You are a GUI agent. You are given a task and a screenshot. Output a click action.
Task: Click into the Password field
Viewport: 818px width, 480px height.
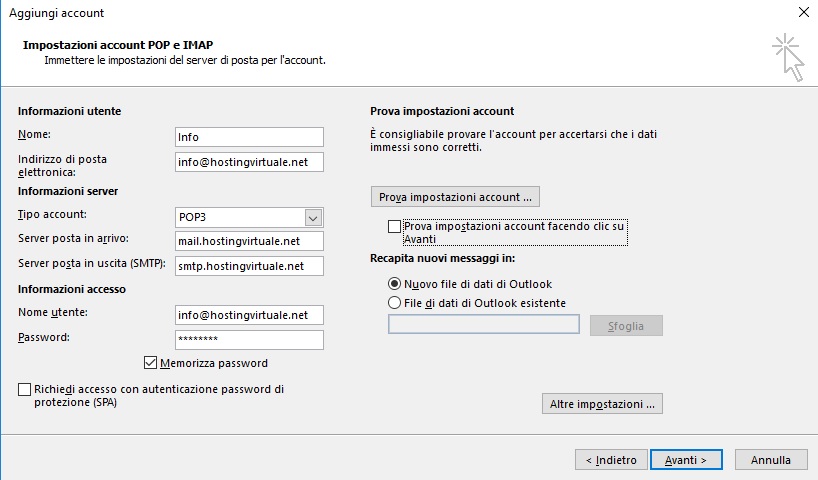coord(249,340)
